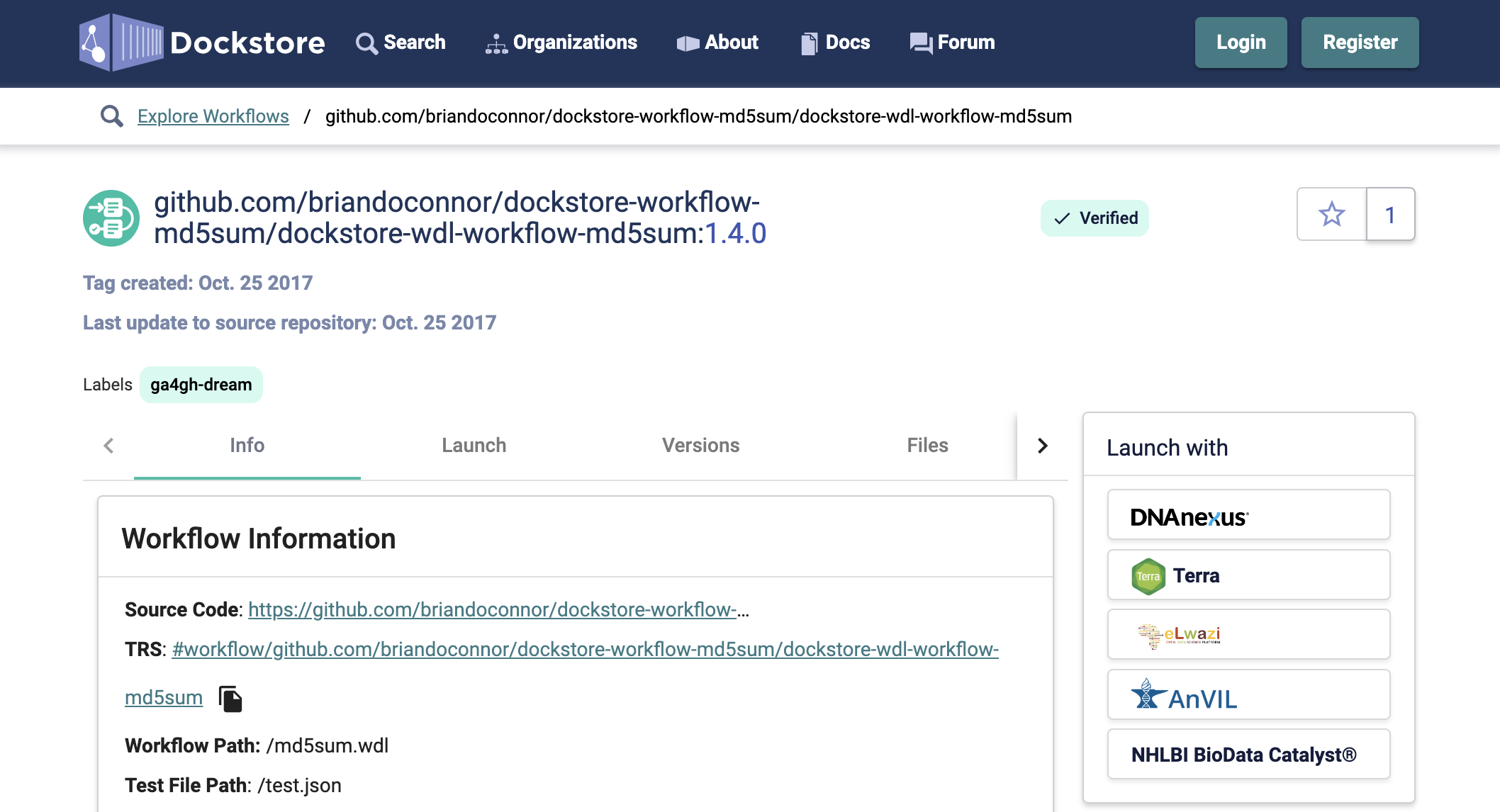Screen dimensions: 1500x812
Task: Click the right chevron navigation arrow
Action: click(1043, 445)
